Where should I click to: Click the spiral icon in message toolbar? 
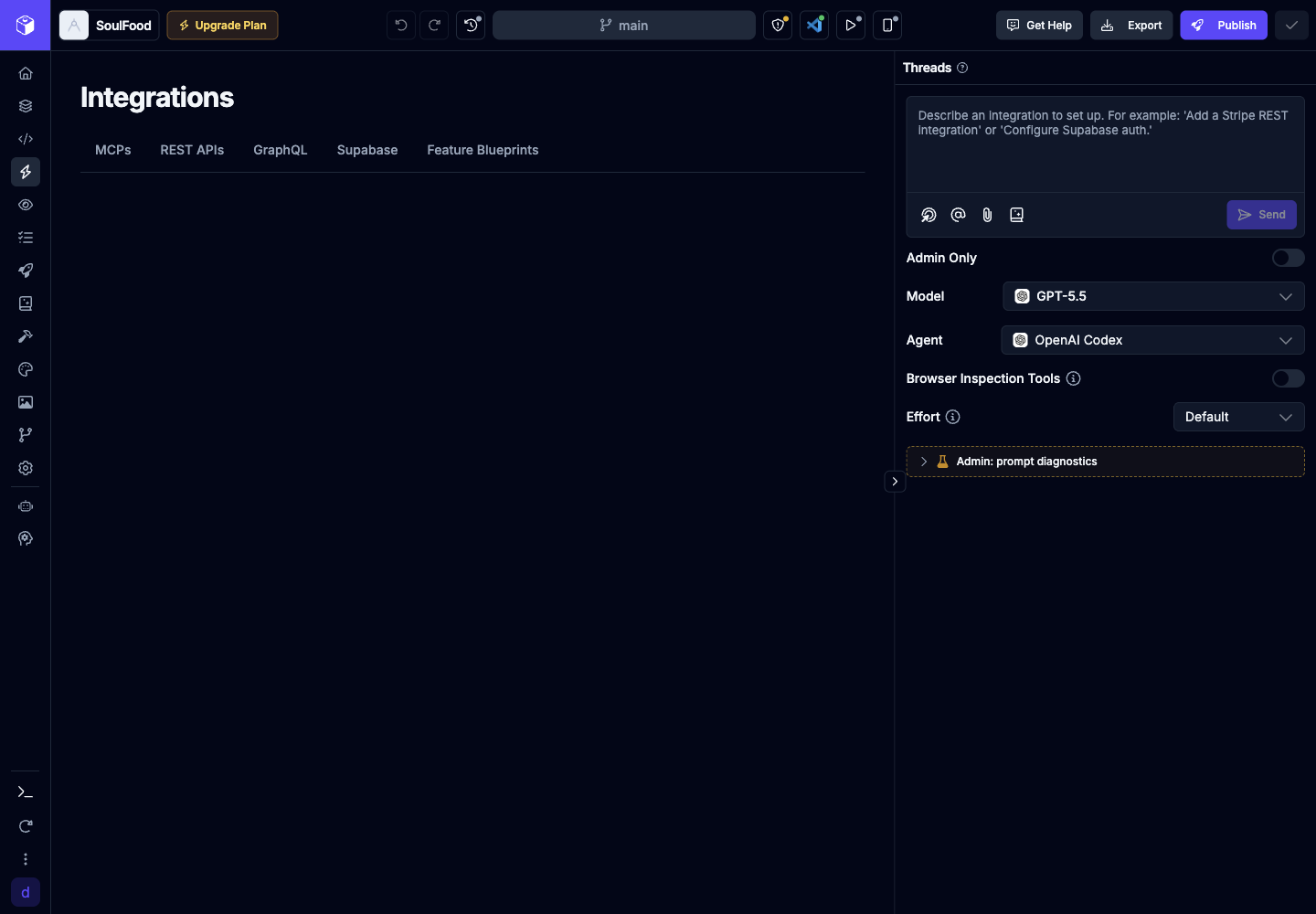pyautogui.click(x=929, y=215)
